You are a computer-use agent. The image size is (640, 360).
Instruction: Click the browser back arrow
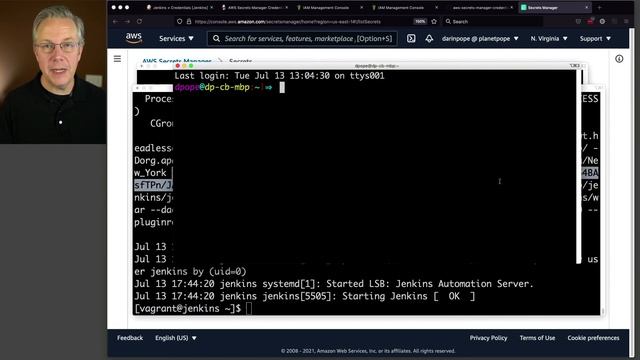(116, 21)
